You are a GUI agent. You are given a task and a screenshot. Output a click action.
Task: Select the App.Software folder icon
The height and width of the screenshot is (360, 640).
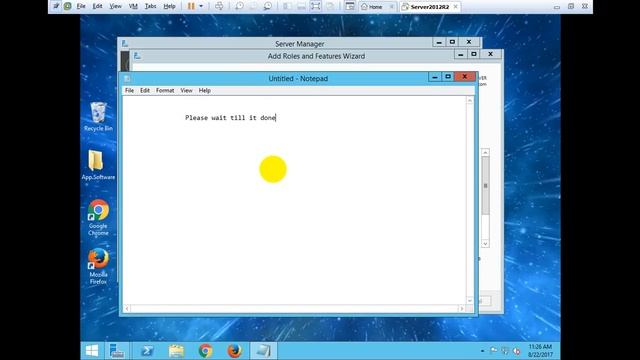tap(98, 165)
